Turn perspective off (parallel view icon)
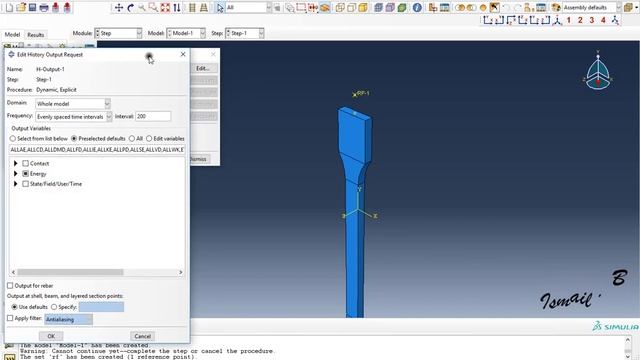The width and height of the screenshot is (640, 360). pos(192,7)
